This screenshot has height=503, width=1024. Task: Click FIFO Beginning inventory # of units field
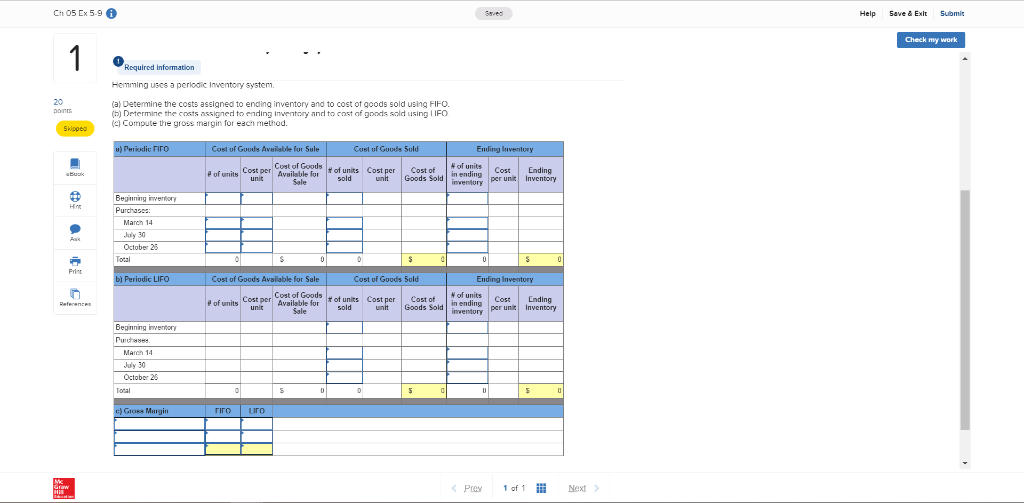[223, 198]
